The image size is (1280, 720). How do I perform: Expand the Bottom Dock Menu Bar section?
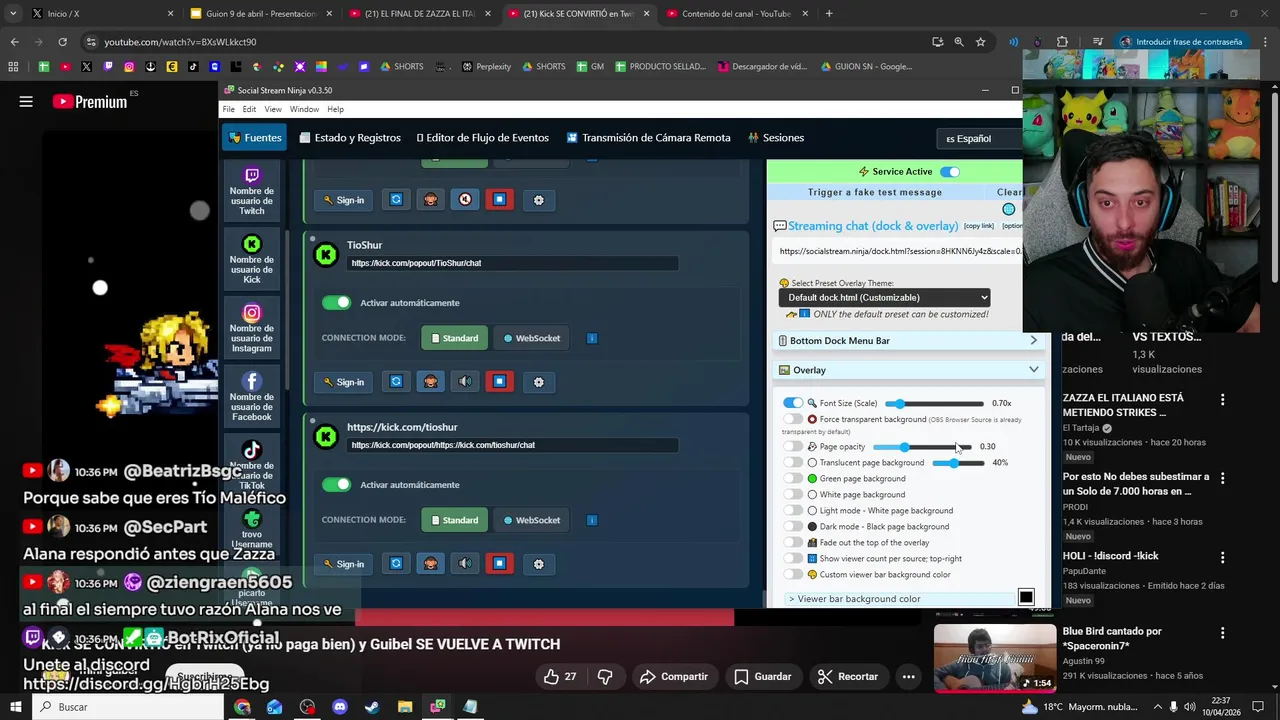click(908, 341)
